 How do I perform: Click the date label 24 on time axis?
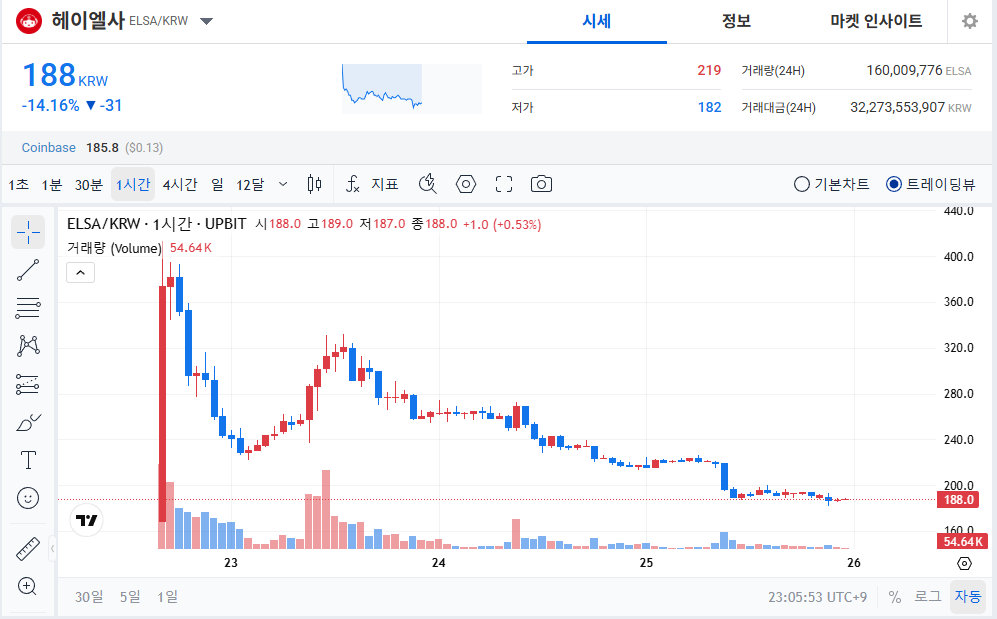(x=439, y=562)
